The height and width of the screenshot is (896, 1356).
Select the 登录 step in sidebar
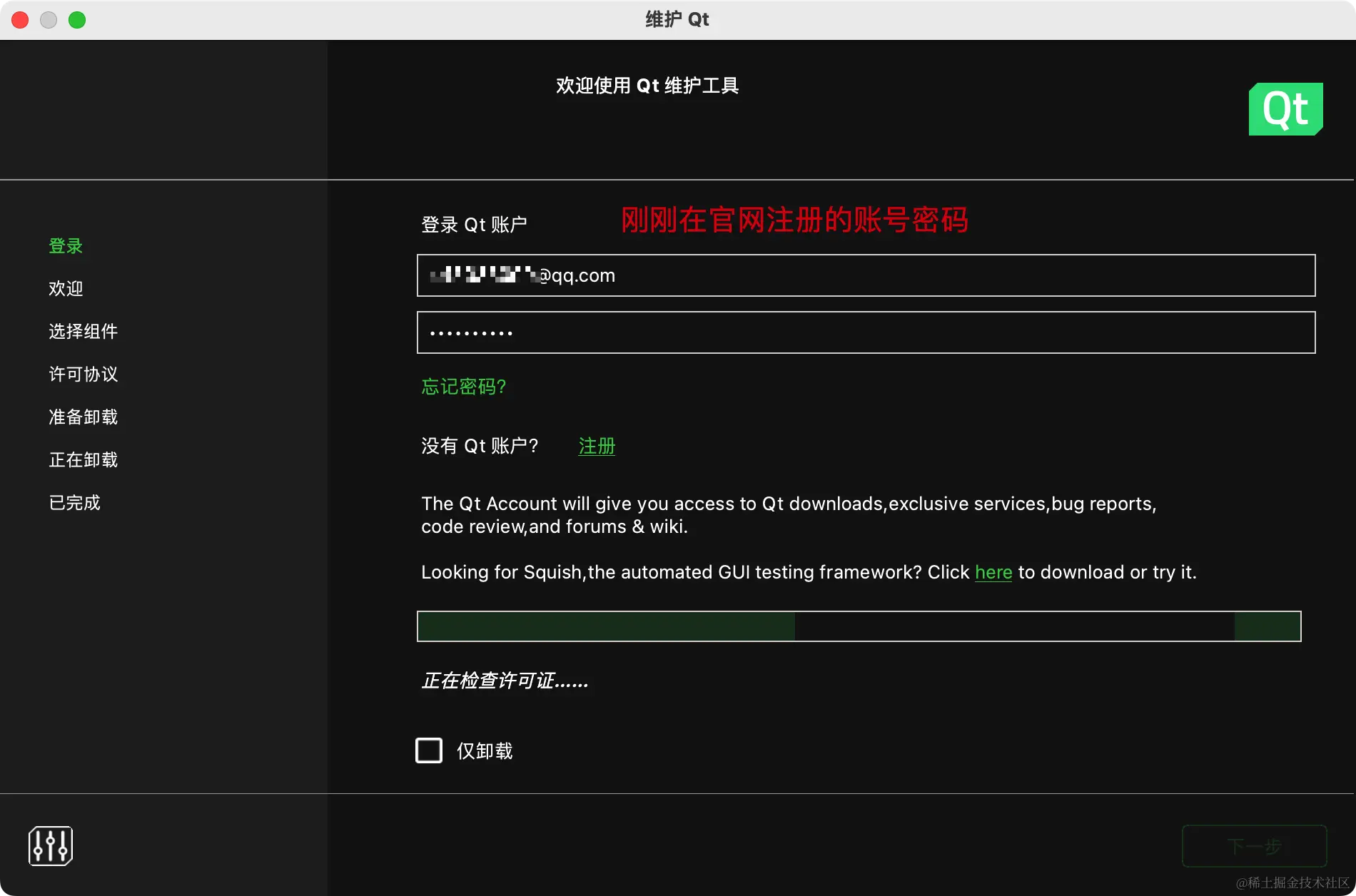pyautogui.click(x=66, y=246)
